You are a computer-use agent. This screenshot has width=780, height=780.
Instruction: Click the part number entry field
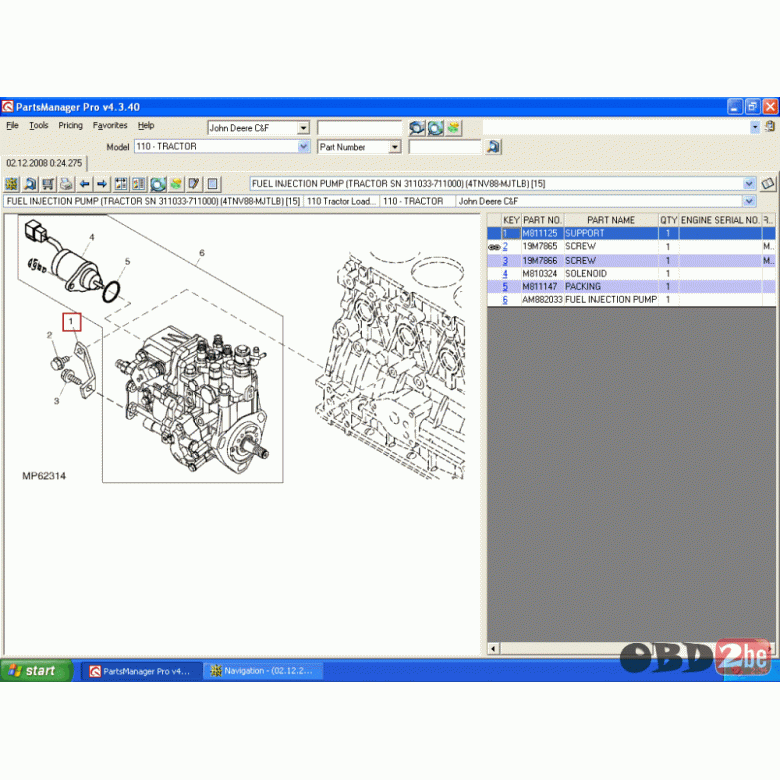(x=445, y=147)
